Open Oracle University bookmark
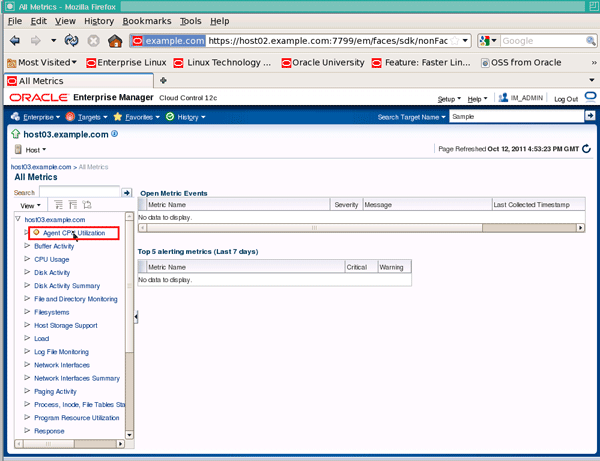 [x=323, y=62]
